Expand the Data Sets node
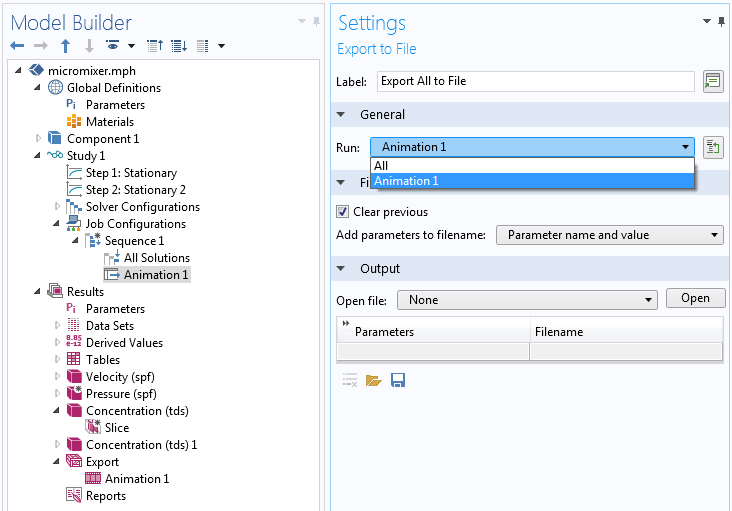 click(x=57, y=325)
